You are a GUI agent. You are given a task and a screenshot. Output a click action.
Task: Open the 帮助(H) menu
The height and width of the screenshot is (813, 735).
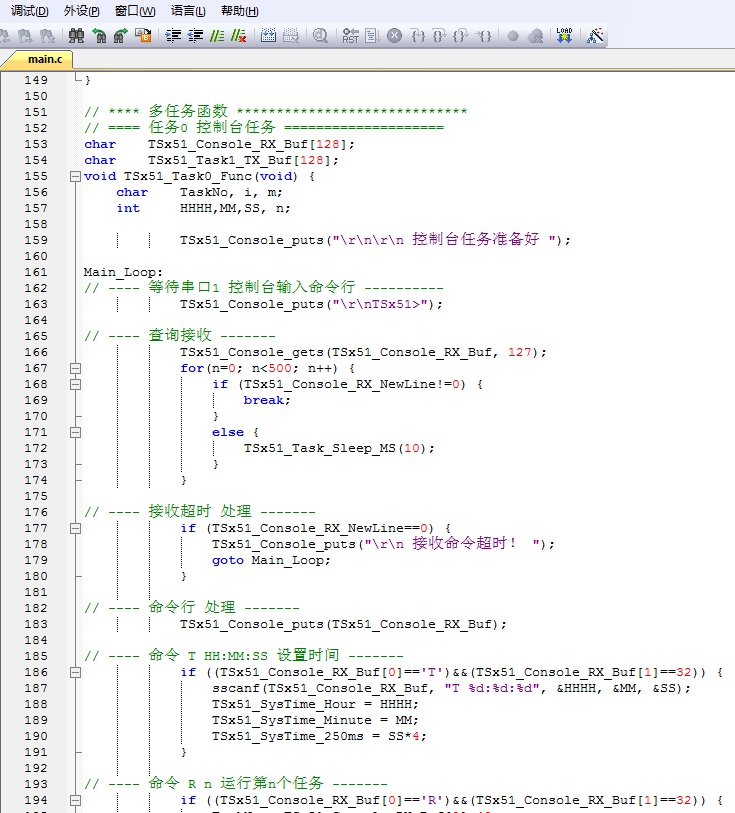pos(239,11)
